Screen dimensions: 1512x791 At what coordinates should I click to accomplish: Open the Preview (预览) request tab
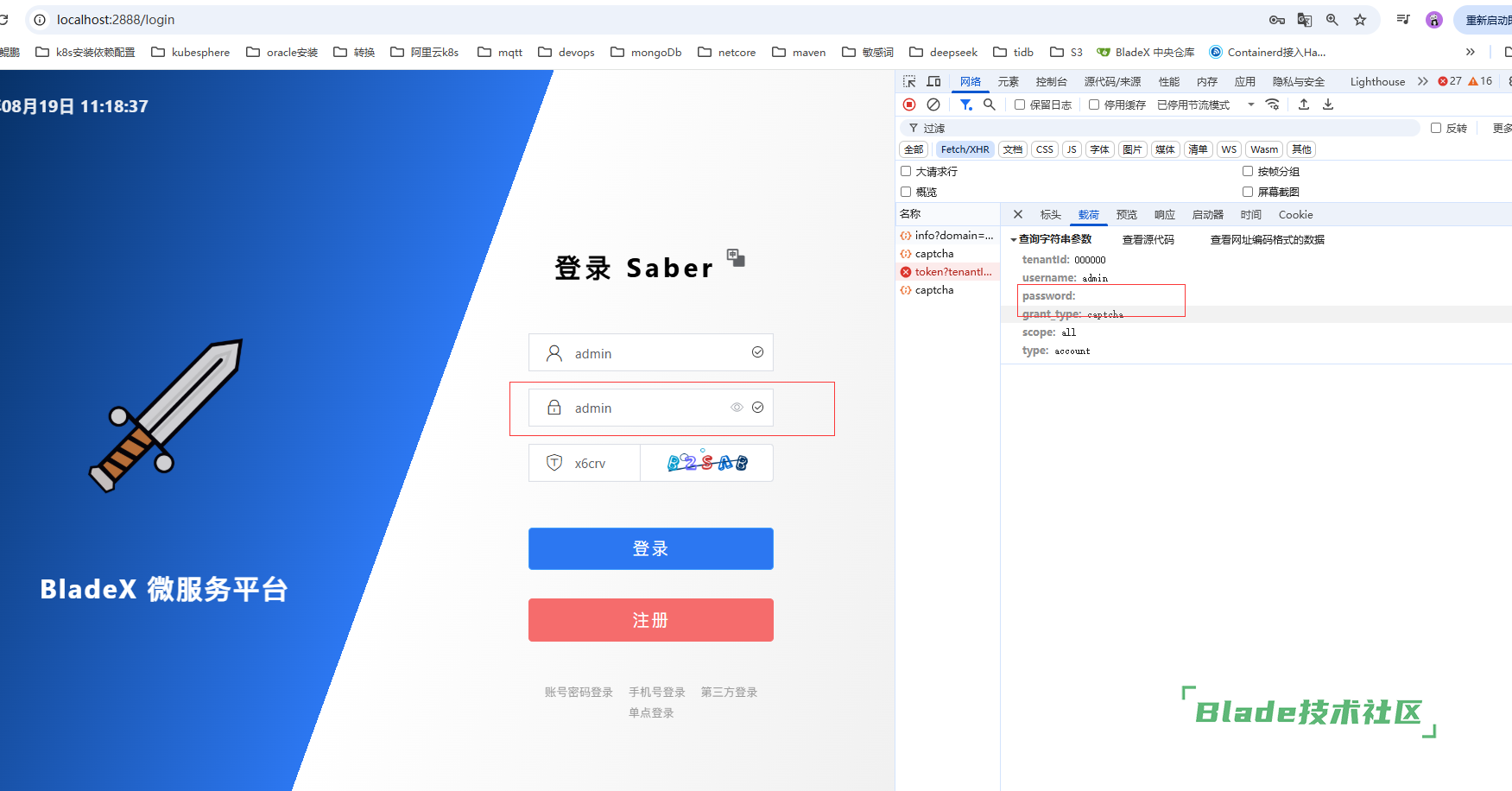[x=1126, y=214]
